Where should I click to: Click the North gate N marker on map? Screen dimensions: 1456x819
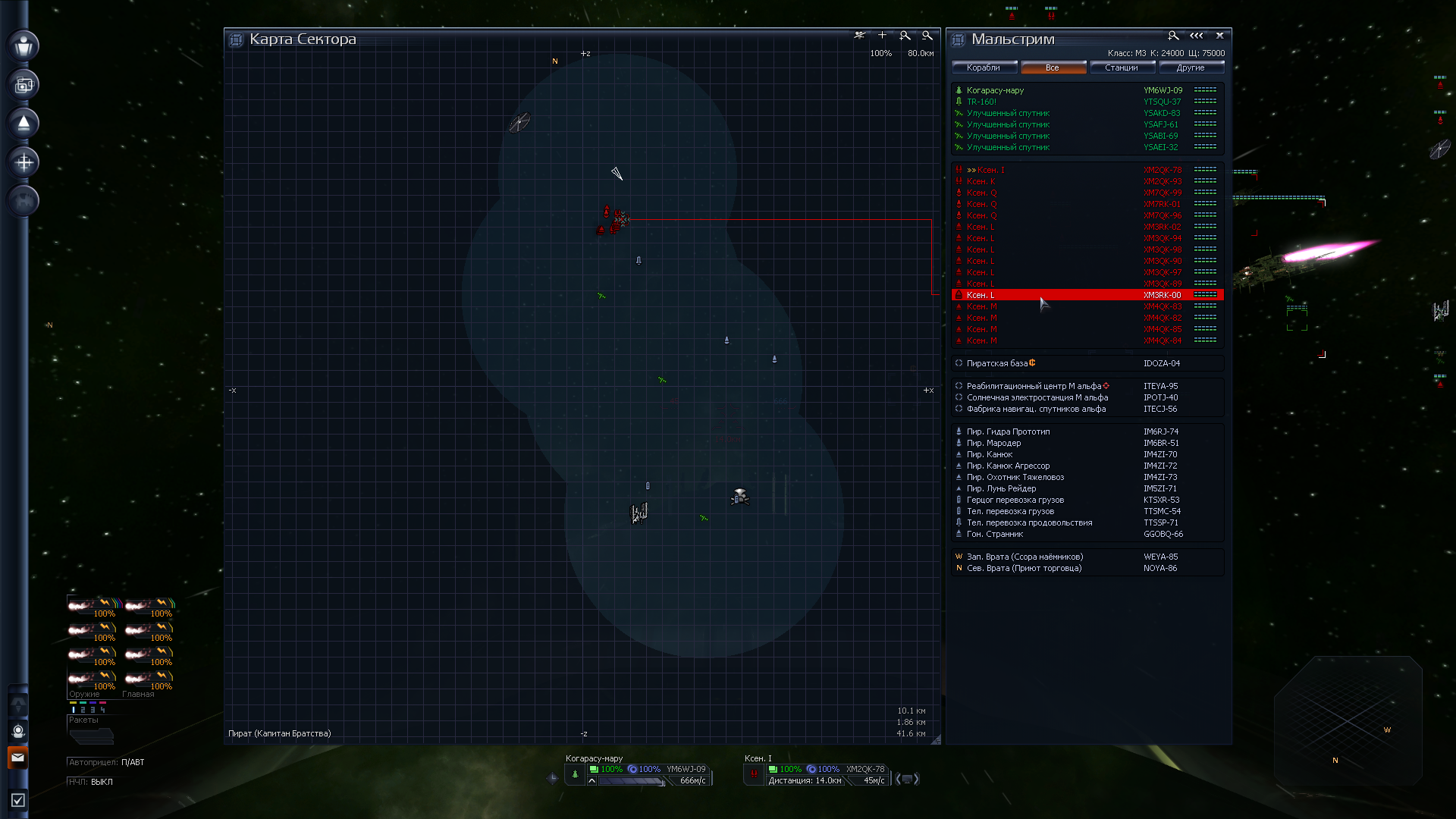pyautogui.click(x=555, y=61)
